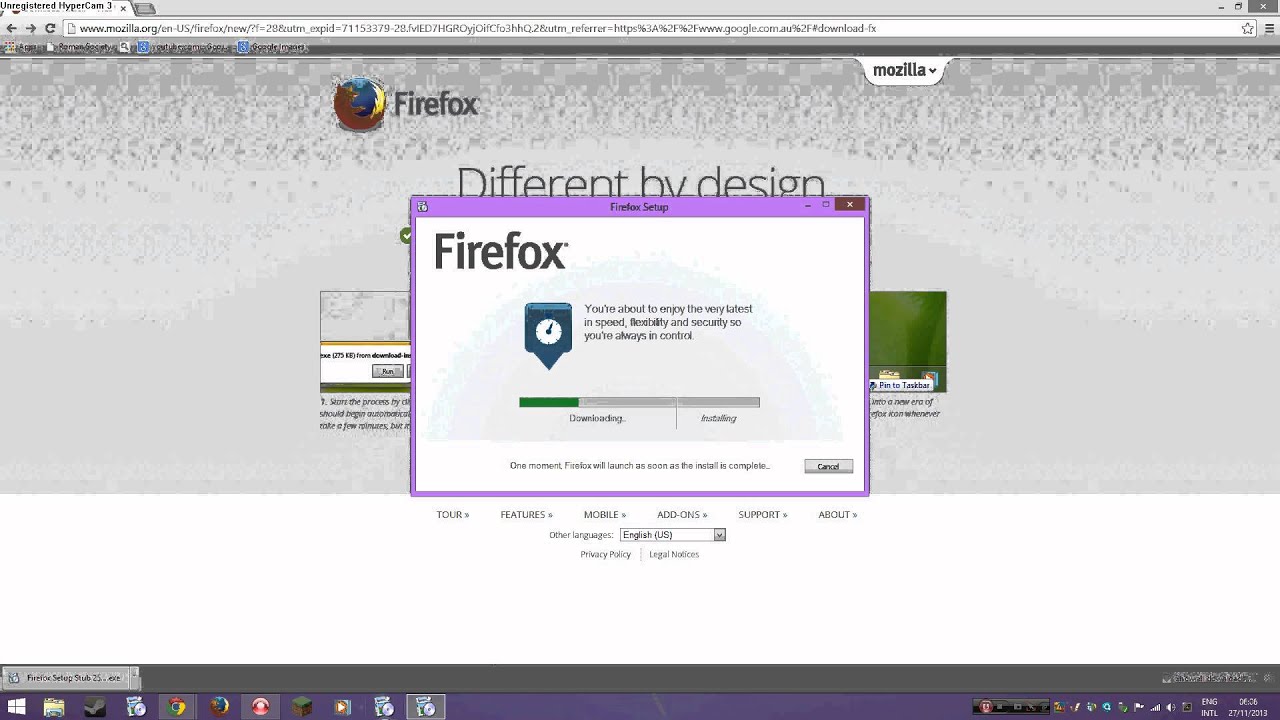Expand the mozilla tab dropdown

(x=904, y=70)
